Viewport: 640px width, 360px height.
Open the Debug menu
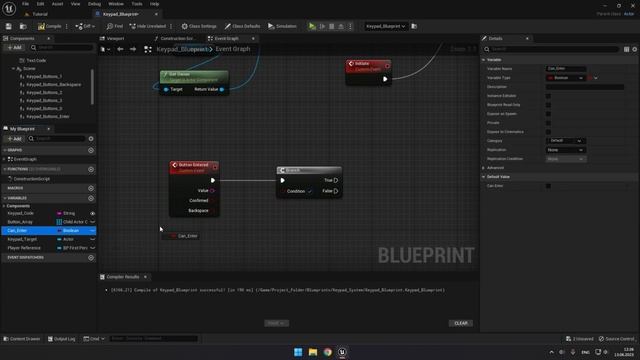94,4
